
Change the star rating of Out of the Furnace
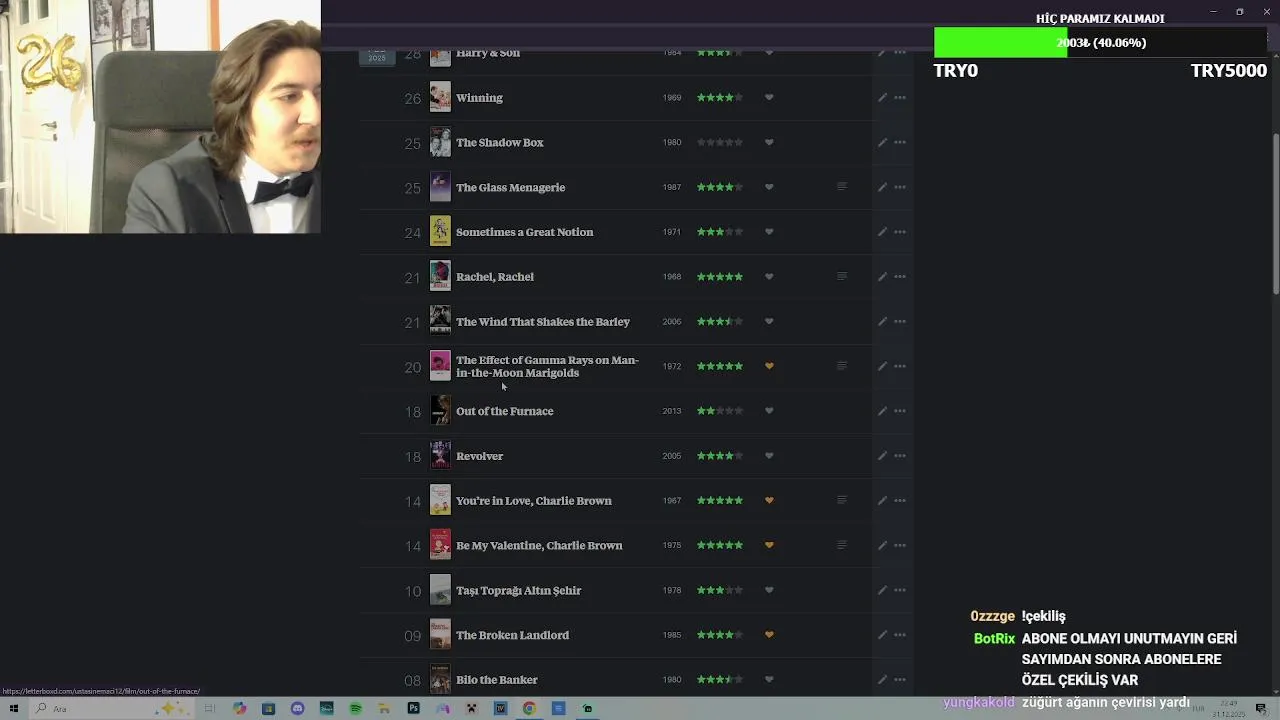tap(720, 411)
